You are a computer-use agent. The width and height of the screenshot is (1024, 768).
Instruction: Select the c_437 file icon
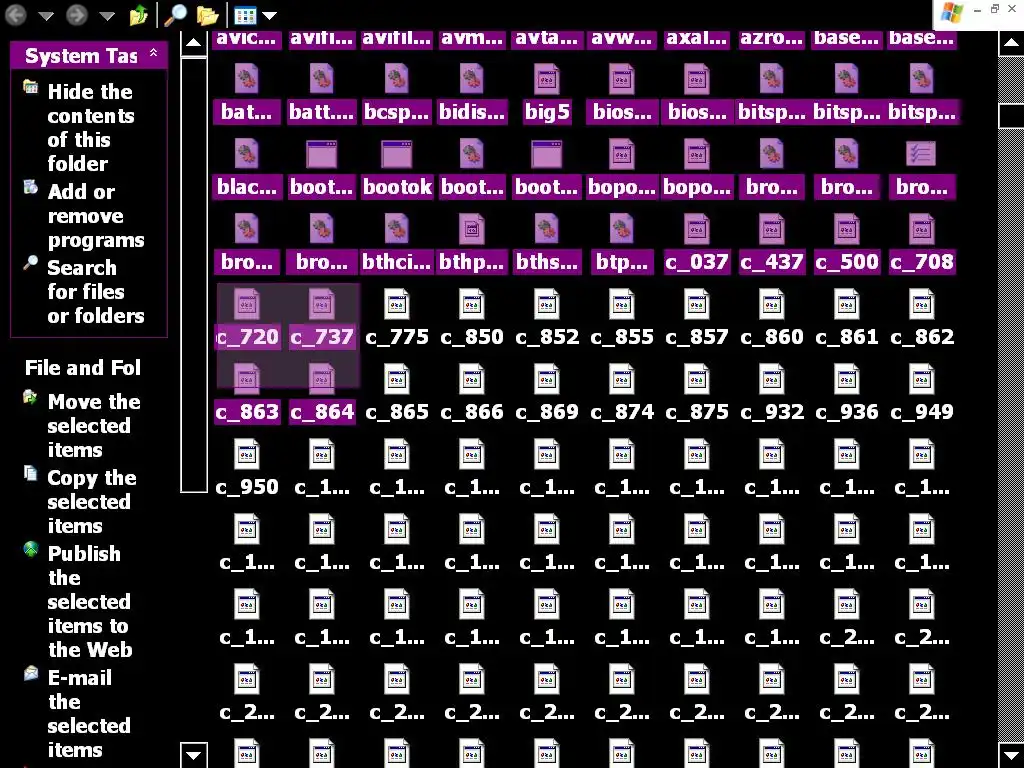coord(772,229)
